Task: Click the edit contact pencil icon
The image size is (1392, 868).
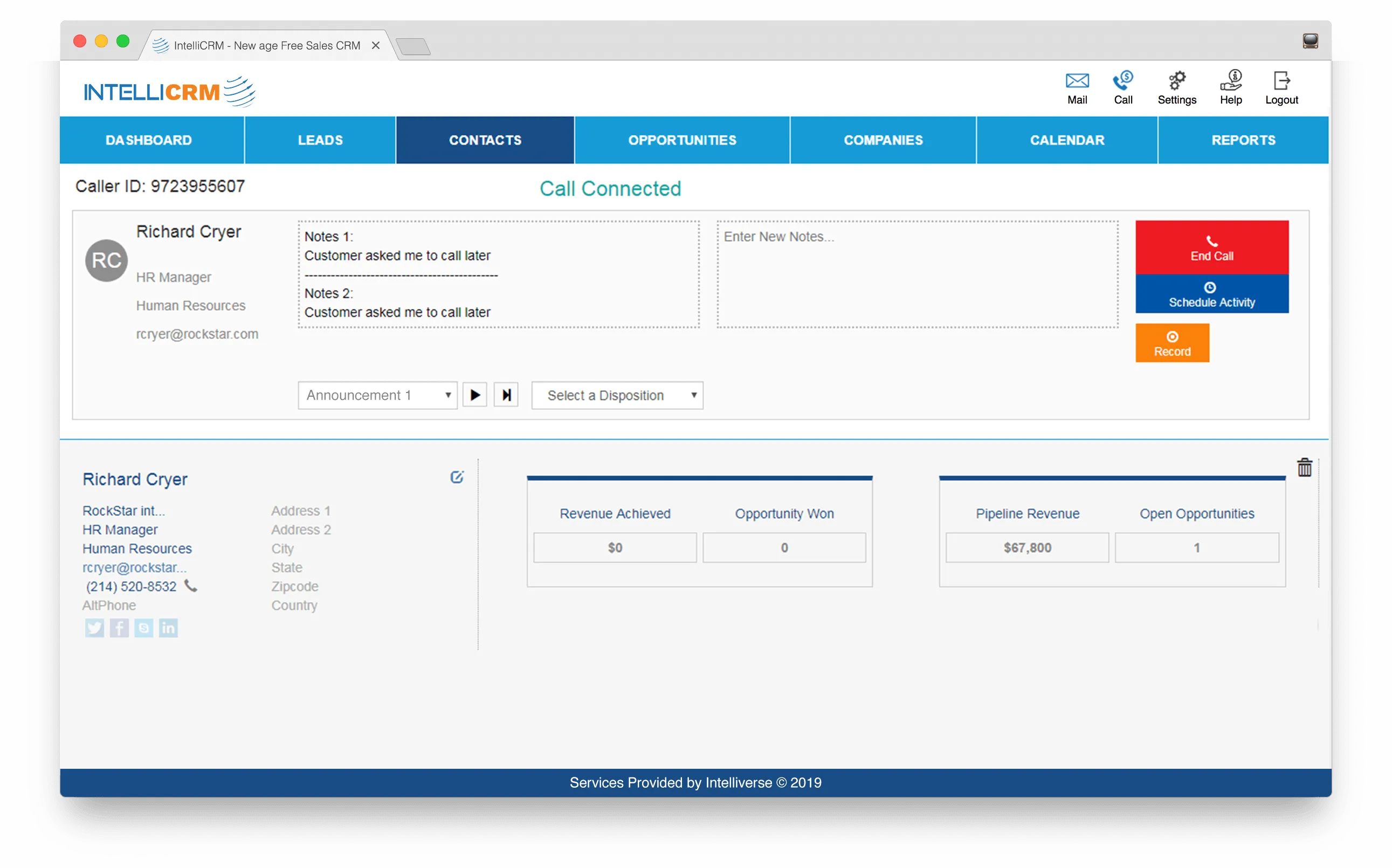Action: point(457,477)
